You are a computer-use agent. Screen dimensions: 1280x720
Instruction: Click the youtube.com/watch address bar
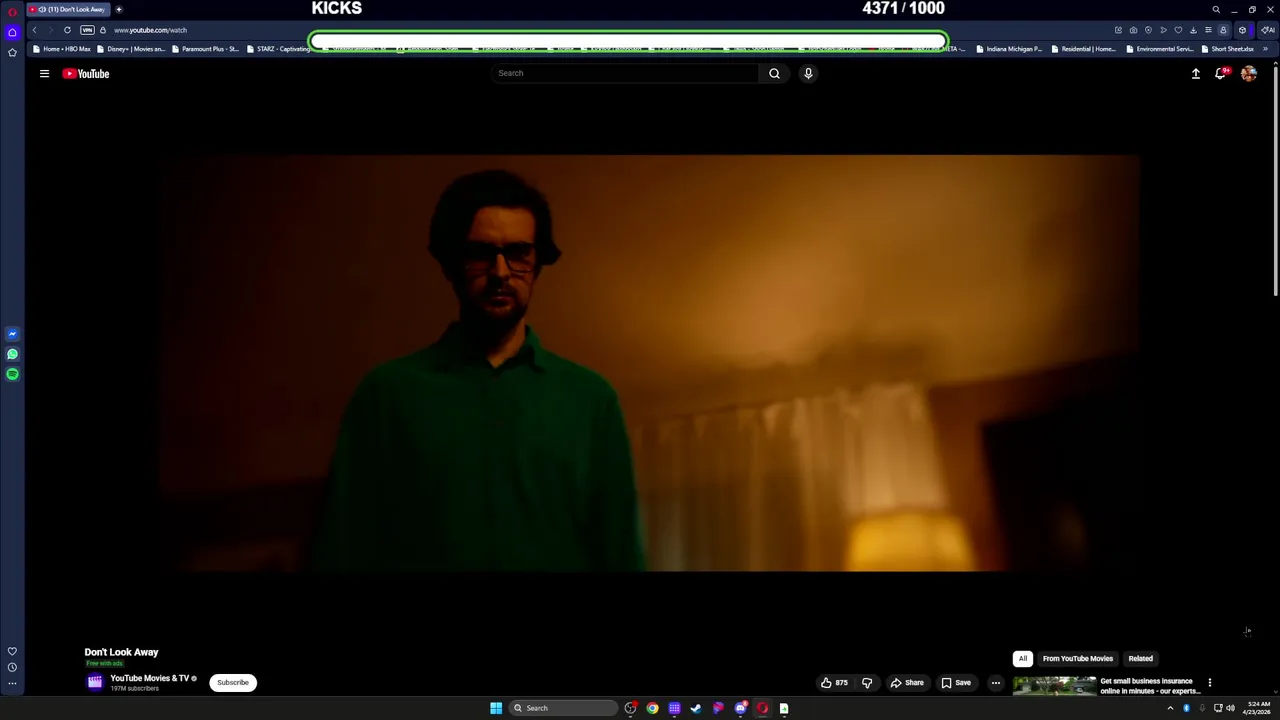click(x=150, y=30)
